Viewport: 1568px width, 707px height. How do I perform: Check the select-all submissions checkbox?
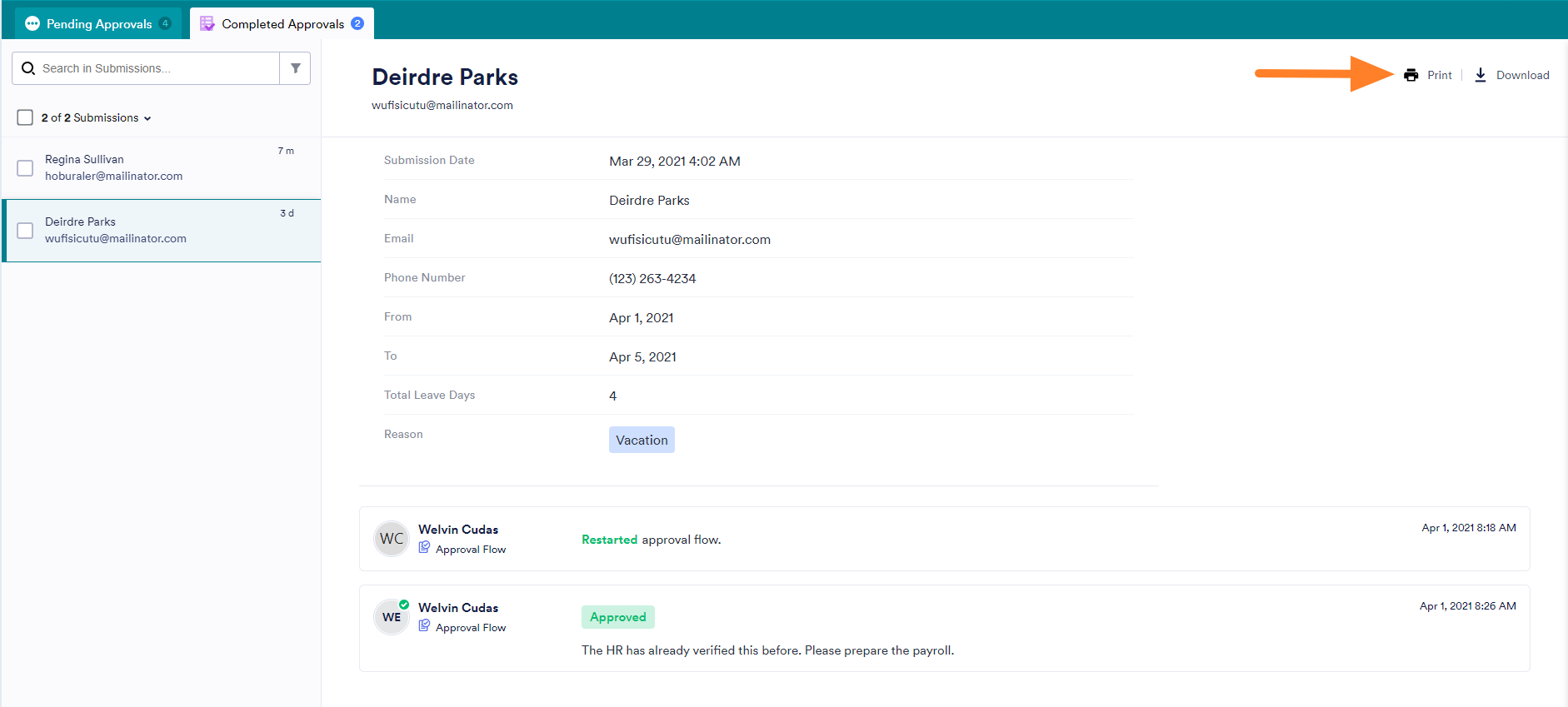(25, 117)
